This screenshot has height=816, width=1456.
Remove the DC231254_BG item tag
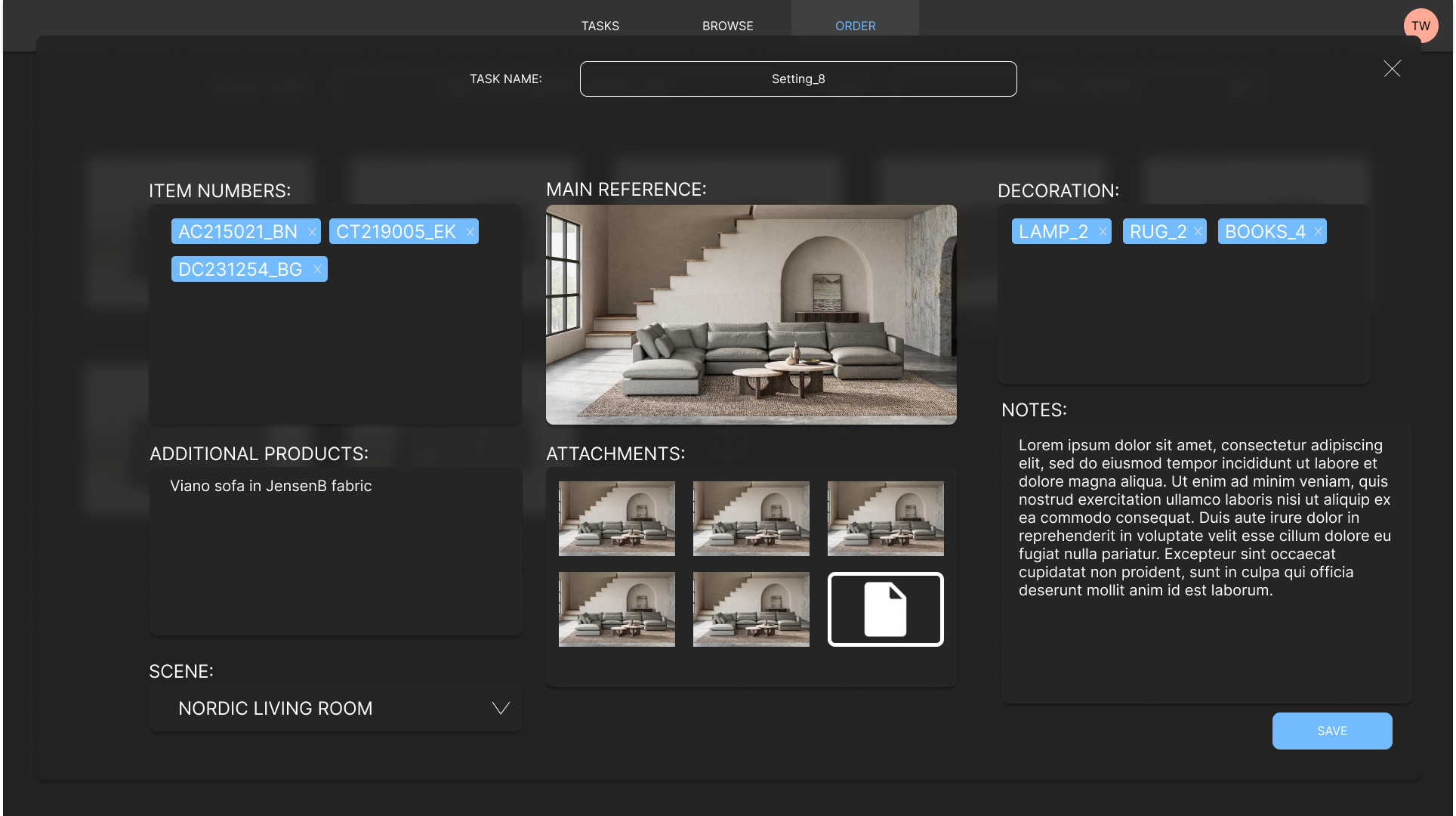[x=317, y=269]
